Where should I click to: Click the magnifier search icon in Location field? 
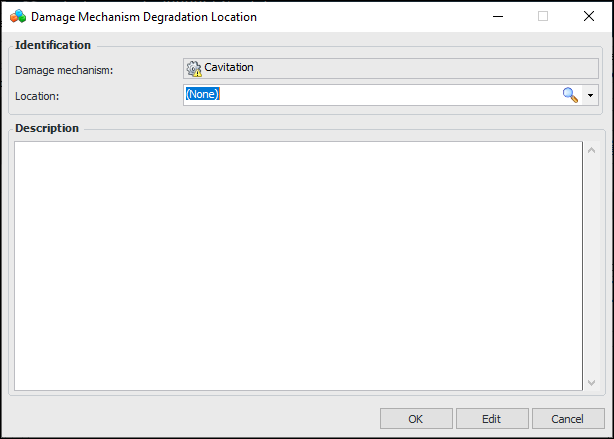pyautogui.click(x=570, y=95)
